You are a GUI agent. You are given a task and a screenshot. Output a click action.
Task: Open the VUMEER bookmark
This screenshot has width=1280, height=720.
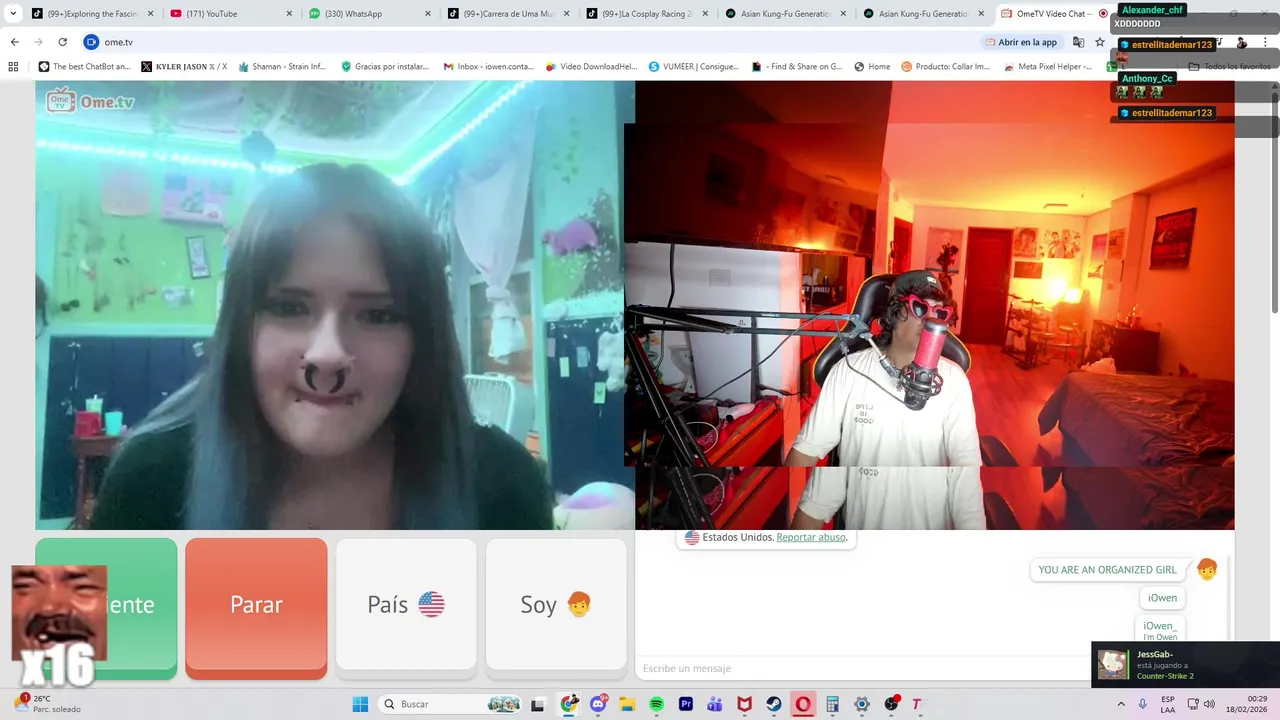tap(693, 66)
